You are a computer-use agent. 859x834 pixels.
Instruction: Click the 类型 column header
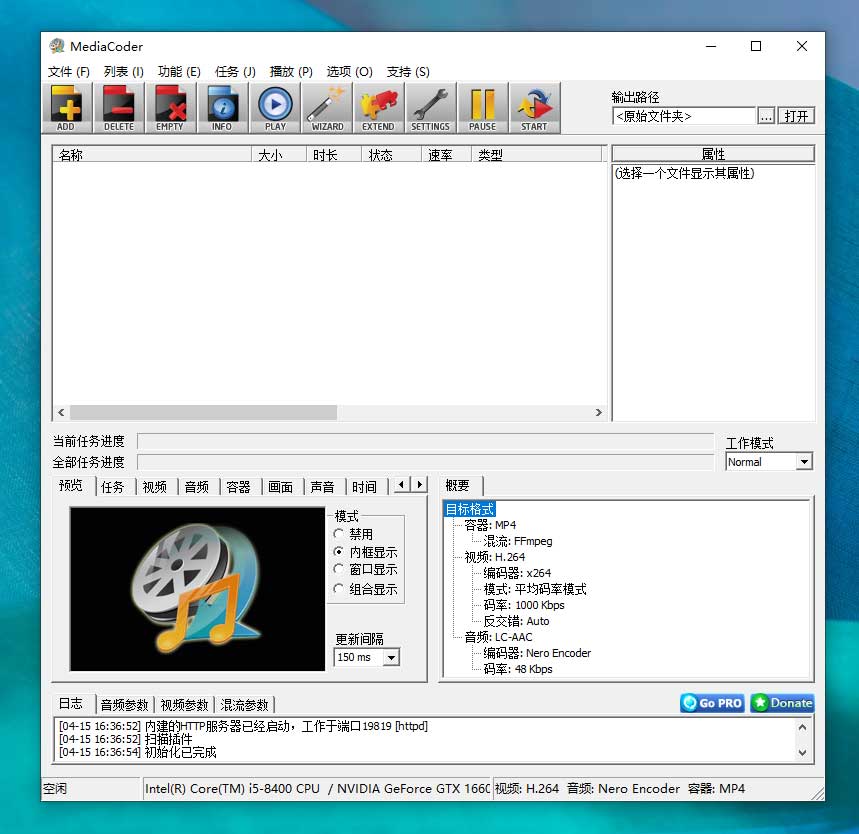click(x=536, y=155)
